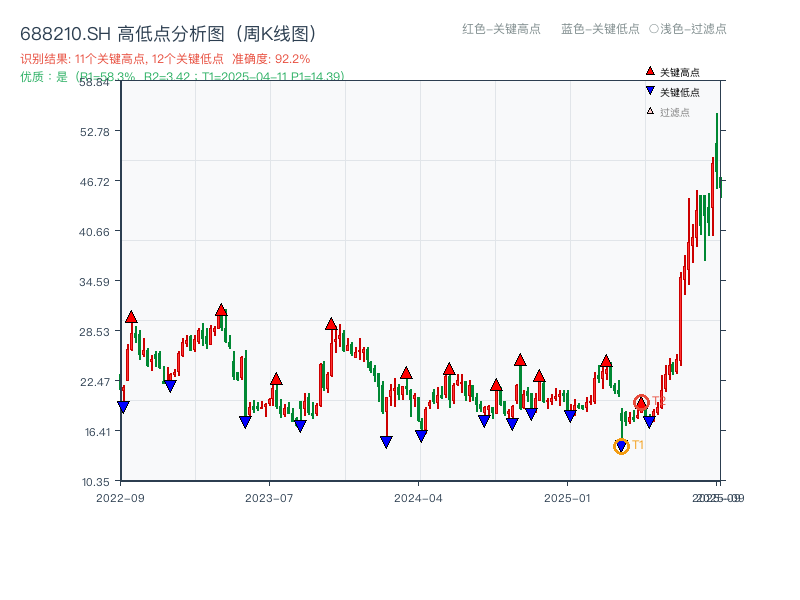Click the blue low marker just above the 2024-04 tick

421,436
